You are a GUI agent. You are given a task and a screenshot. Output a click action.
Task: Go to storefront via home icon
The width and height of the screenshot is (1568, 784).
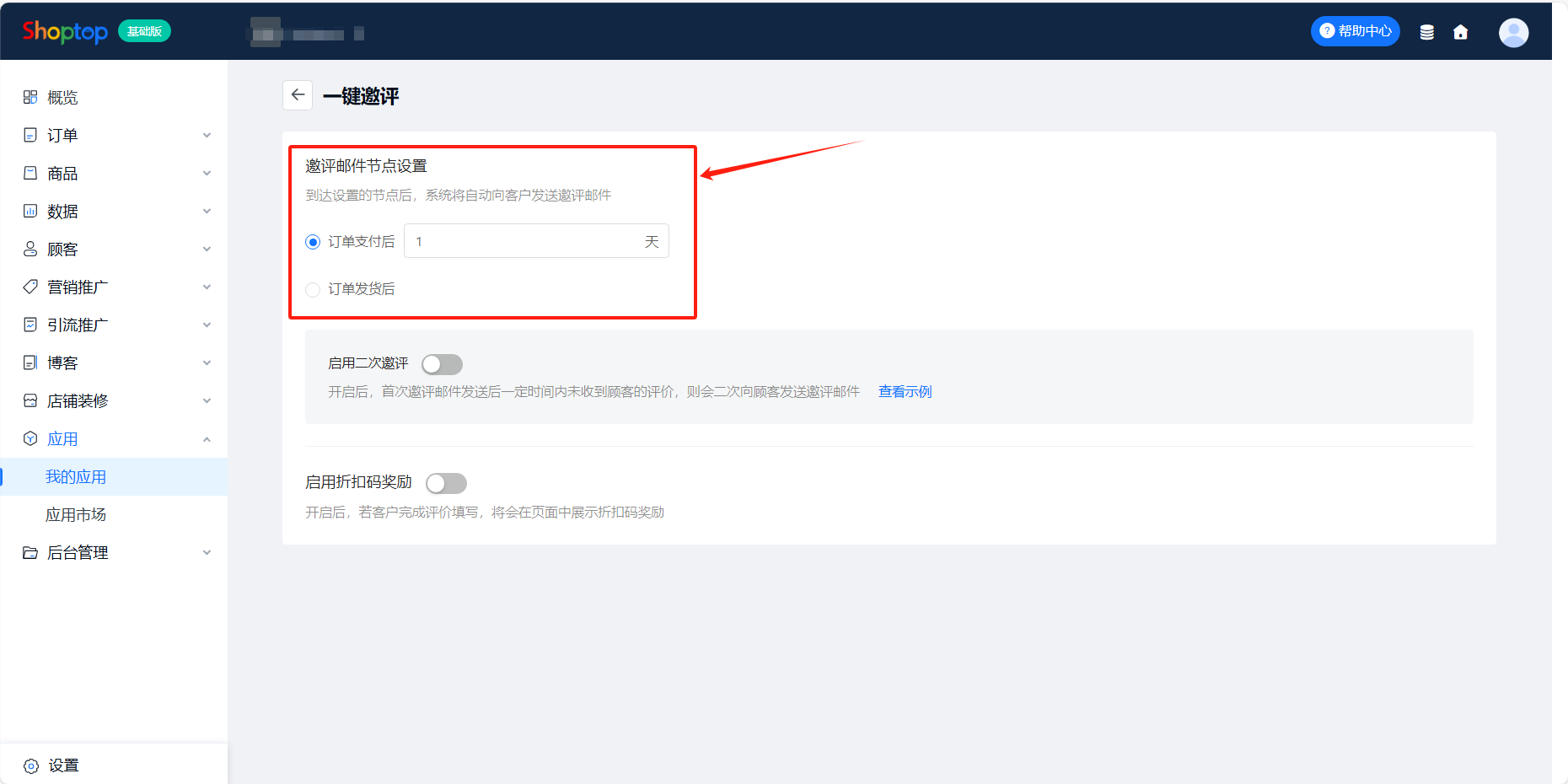(1461, 32)
